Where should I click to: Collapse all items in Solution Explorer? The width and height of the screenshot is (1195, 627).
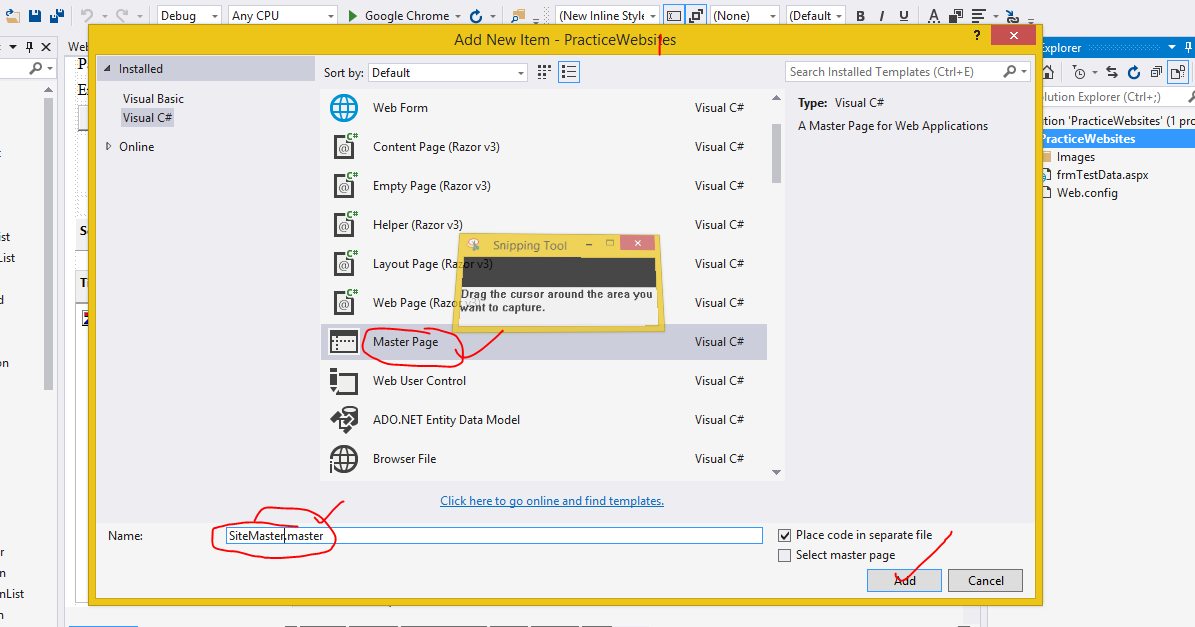pyautogui.click(x=1157, y=72)
